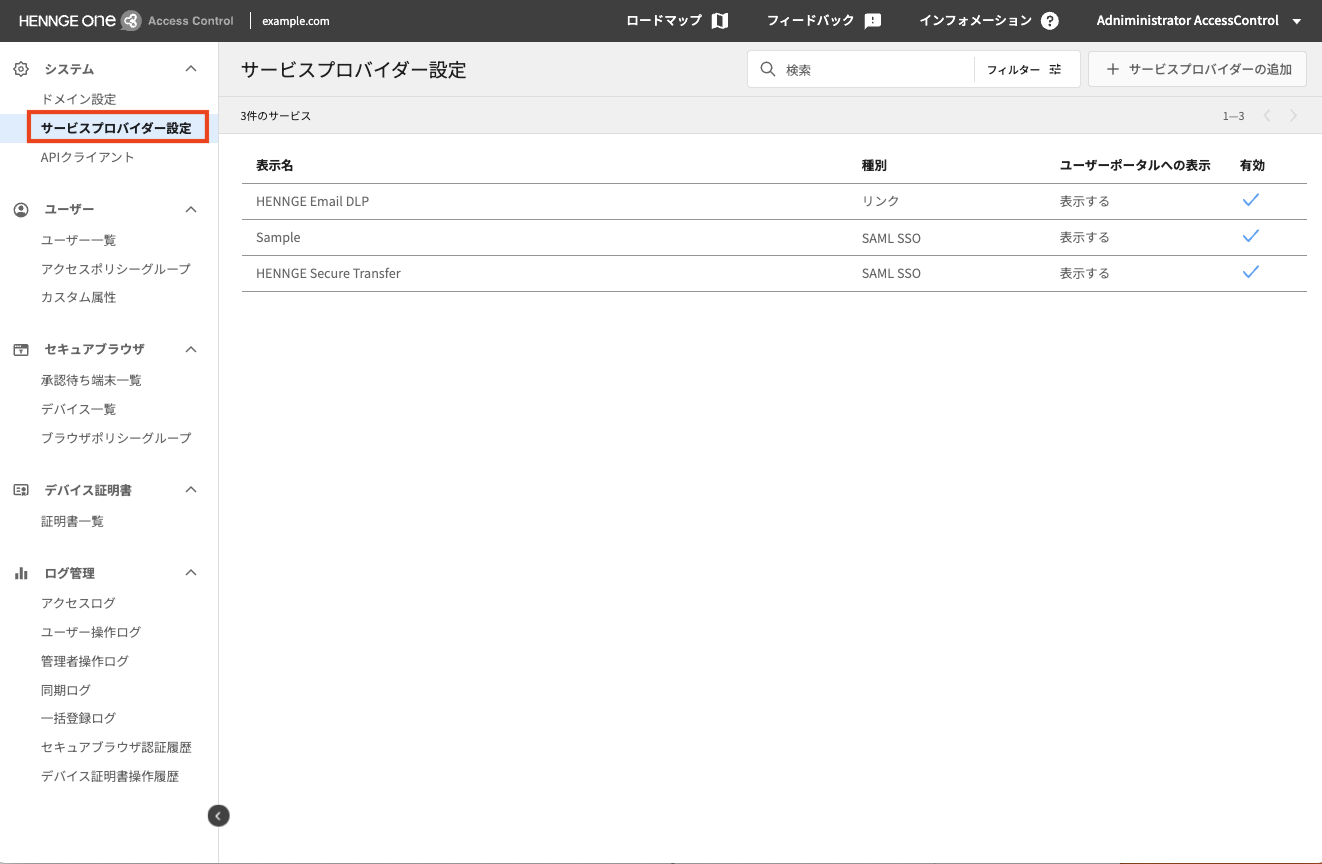Viewport: 1322px width, 864px height.
Task: Open アクセスログ
Action: (x=78, y=603)
